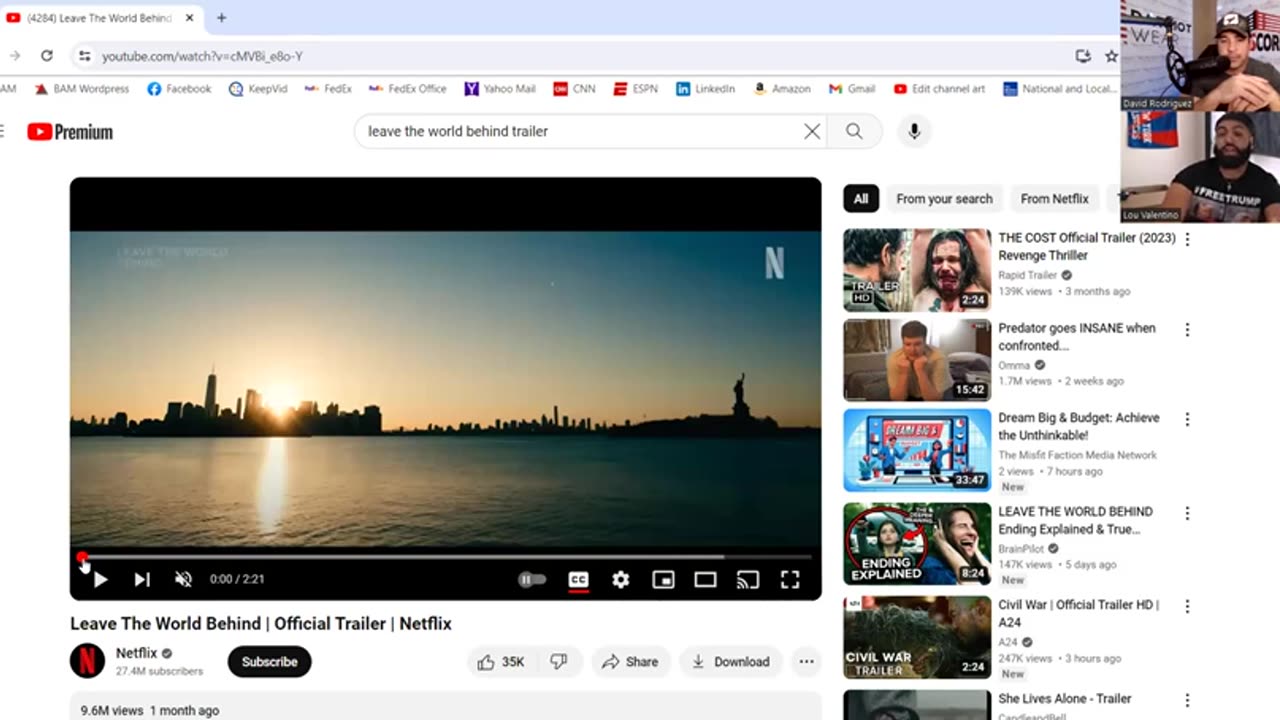Unmute the video player volume
This screenshot has height=720, width=1280.
tap(183, 579)
